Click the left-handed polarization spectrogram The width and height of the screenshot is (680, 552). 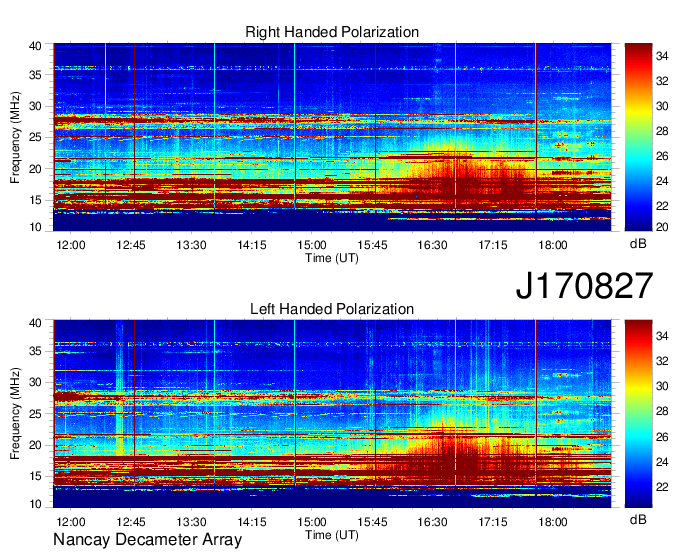[332, 414]
